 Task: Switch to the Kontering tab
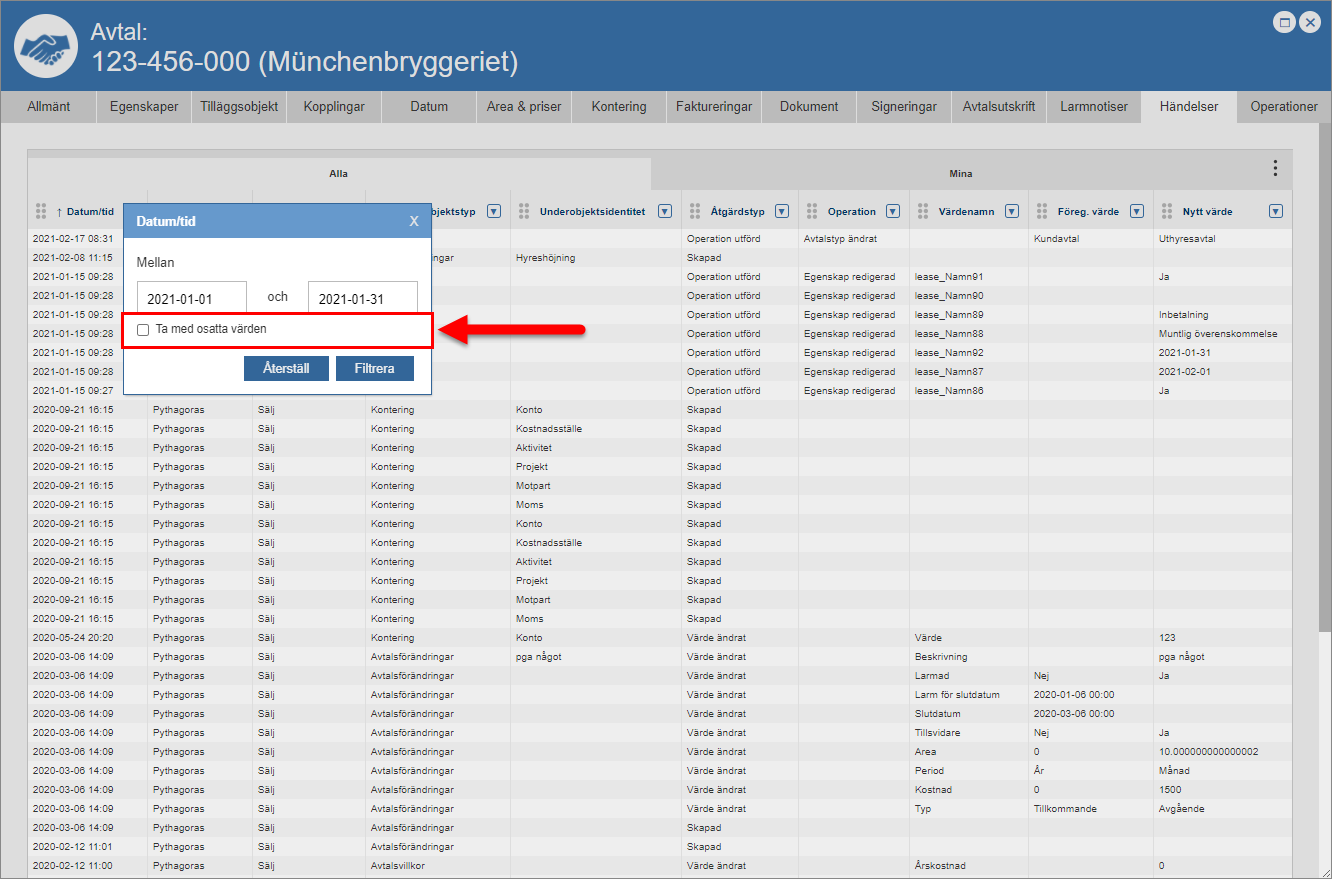tap(618, 107)
